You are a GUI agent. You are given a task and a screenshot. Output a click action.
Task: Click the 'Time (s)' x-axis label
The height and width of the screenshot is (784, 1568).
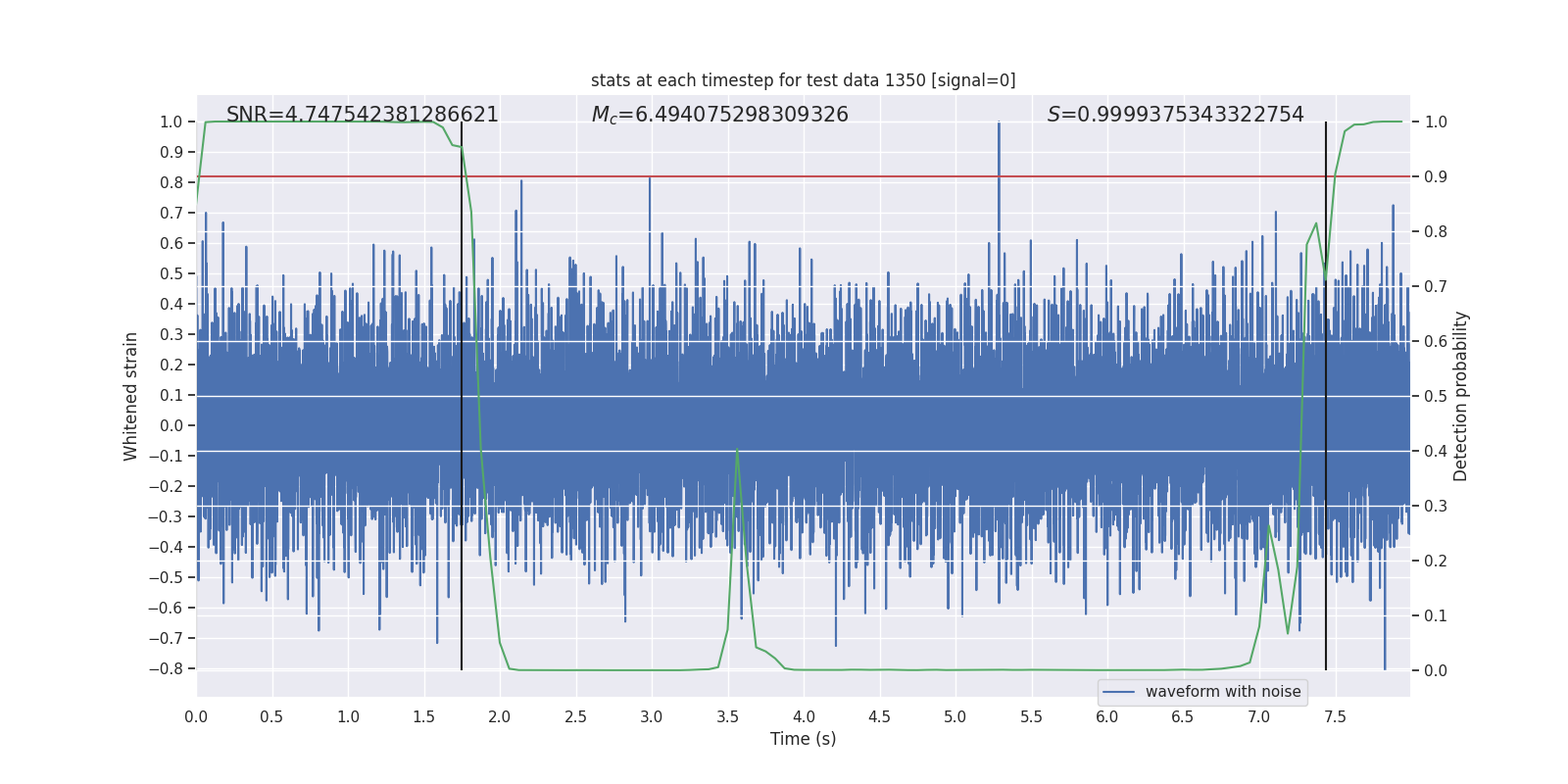point(803,739)
